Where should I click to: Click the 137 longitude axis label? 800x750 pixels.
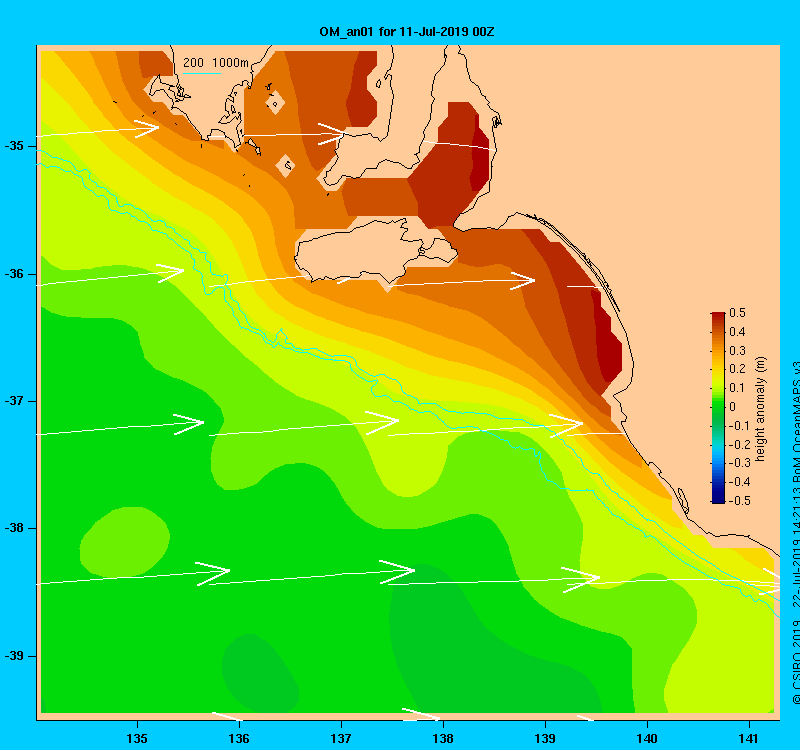pos(341,738)
